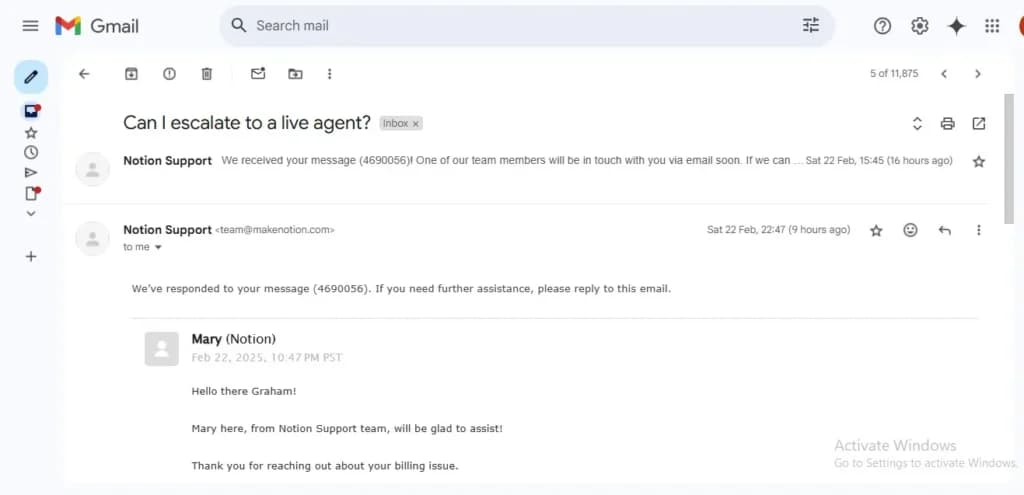Open Drafts in sidebar

[x=32, y=193]
